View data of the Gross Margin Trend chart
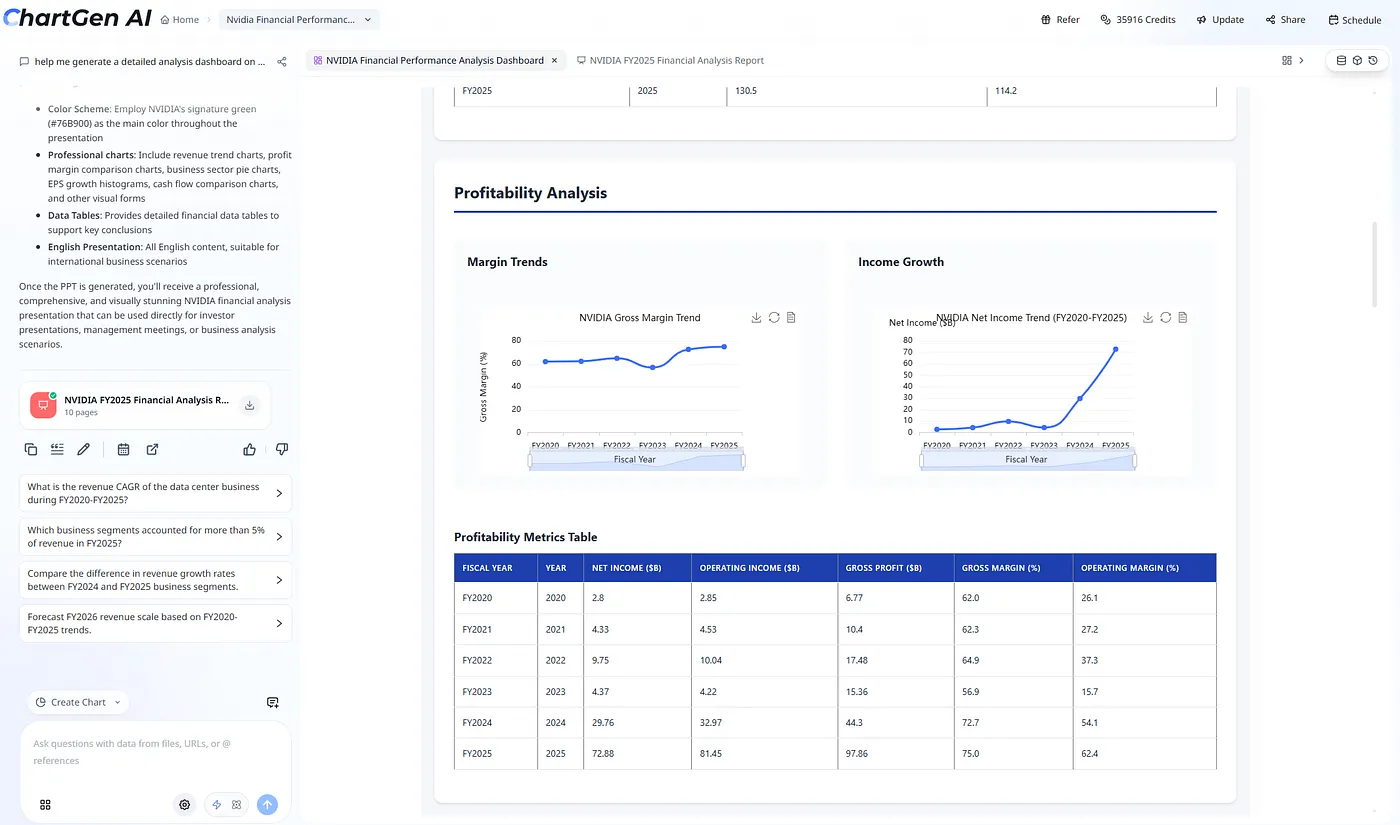Image resolution: width=1400 pixels, height=825 pixels. pyautogui.click(x=791, y=318)
